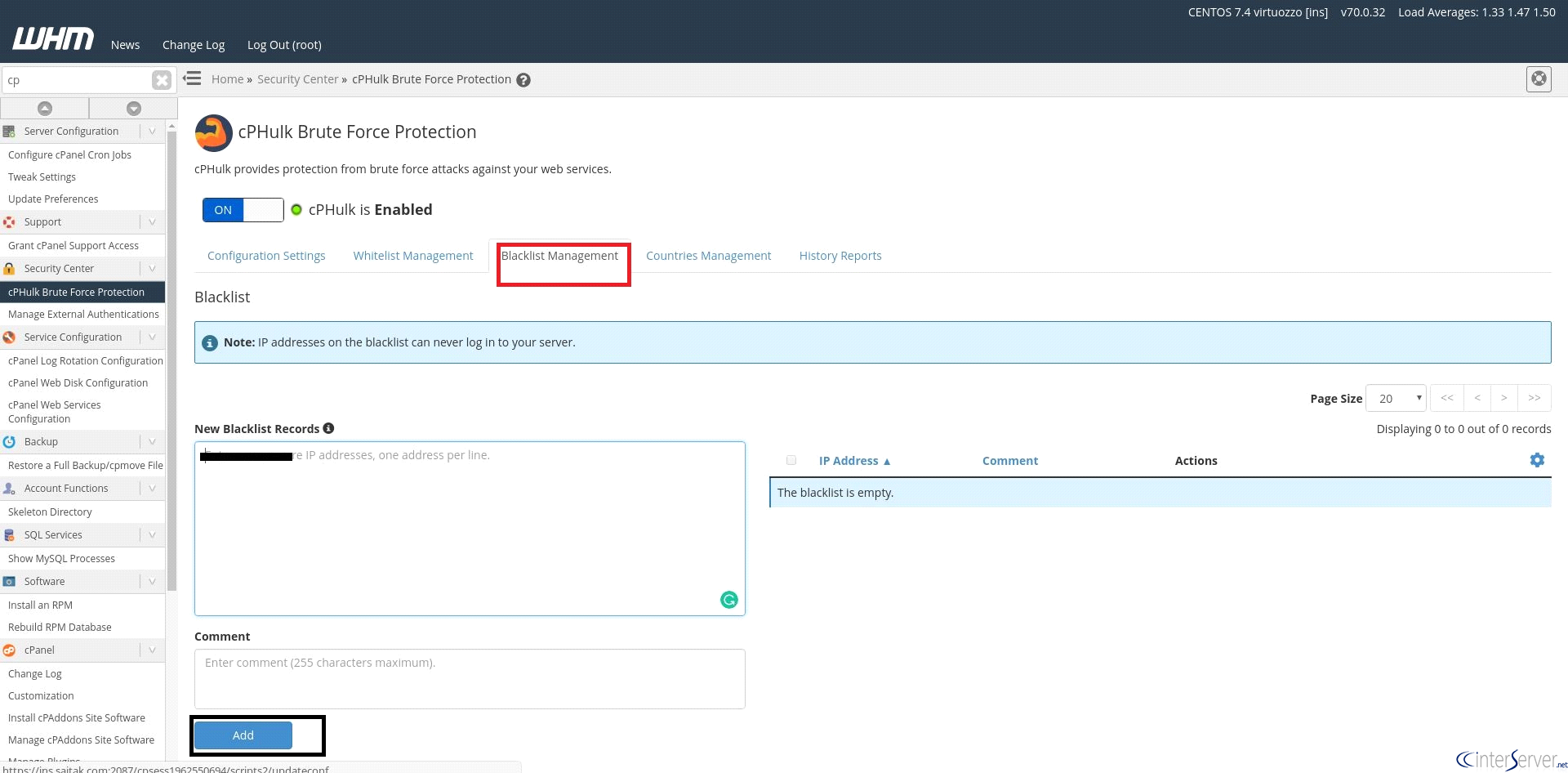Click the Service Configuration category icon

click(9, 337)
